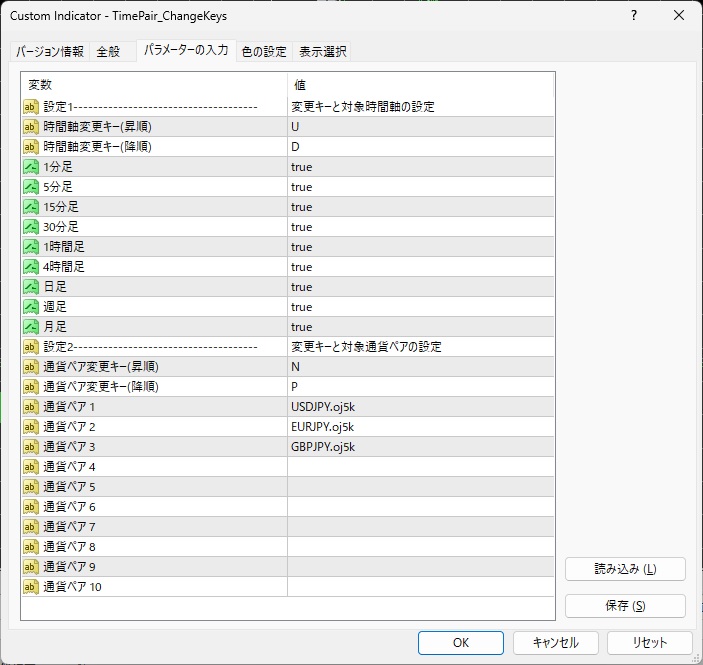Screen dimensions: 703x665
Task: Select the true value of 30分足
Action: click(x=301, y=227)
